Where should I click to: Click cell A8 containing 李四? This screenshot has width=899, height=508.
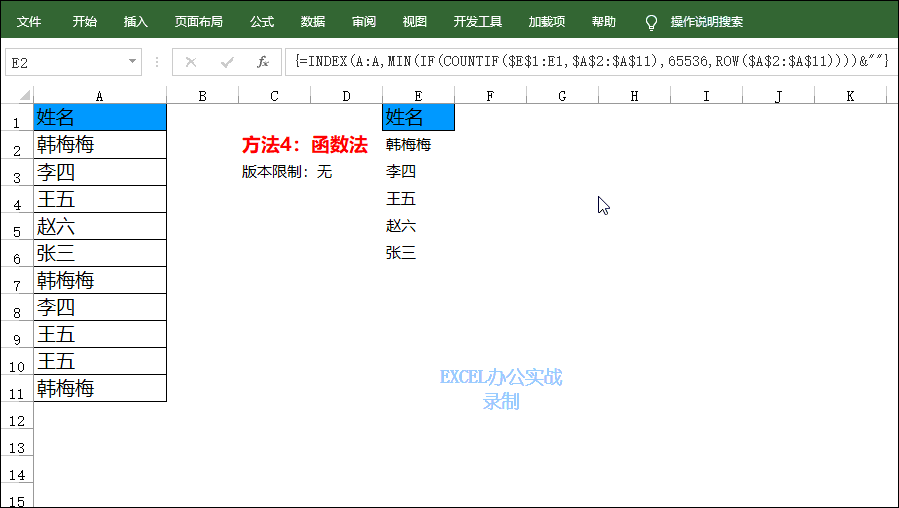100,307
